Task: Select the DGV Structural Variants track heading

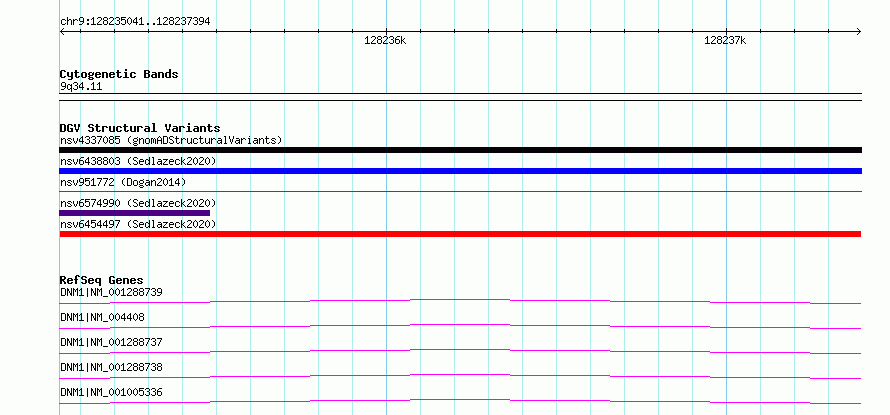Action: pyautogui.click(x=140, y=128)
